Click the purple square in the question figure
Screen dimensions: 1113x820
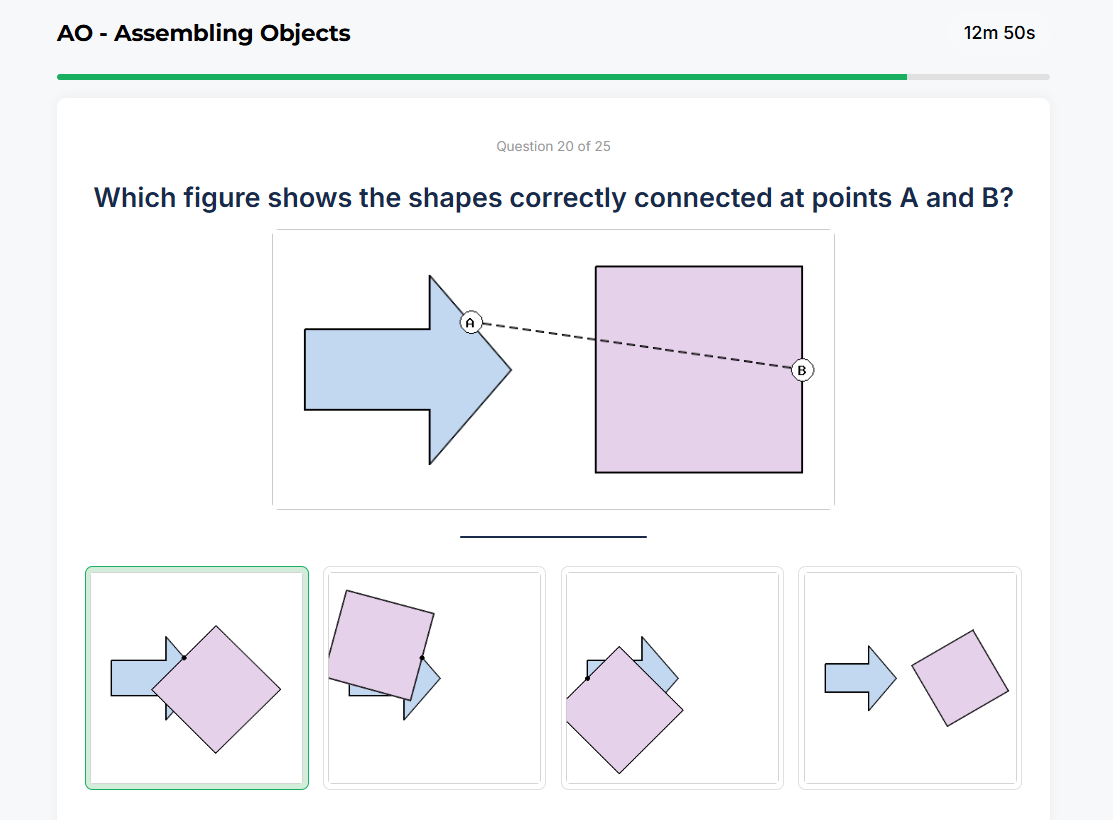[x=698, y=368]
